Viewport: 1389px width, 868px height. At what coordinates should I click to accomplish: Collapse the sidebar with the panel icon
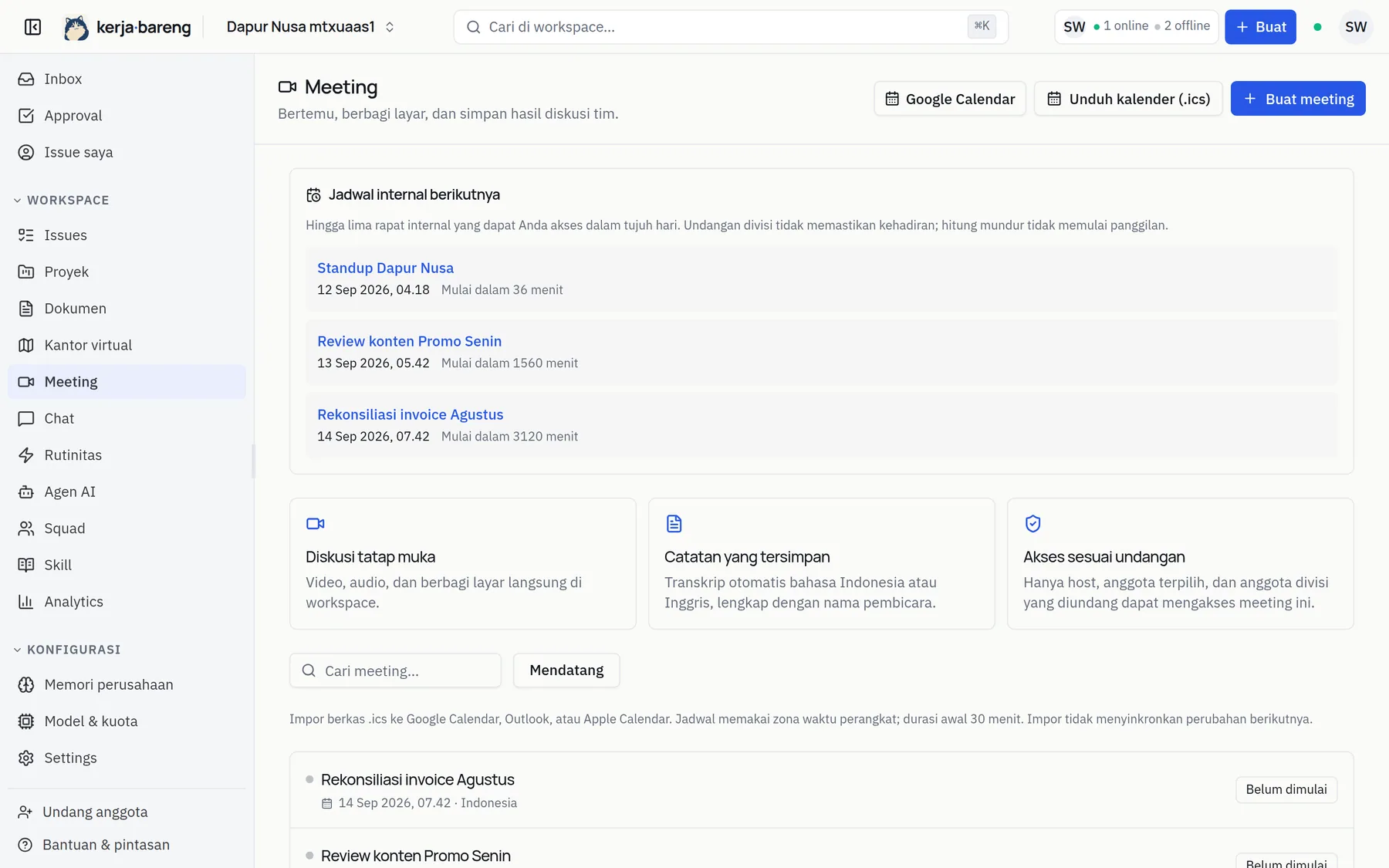[x=32, y=27]
